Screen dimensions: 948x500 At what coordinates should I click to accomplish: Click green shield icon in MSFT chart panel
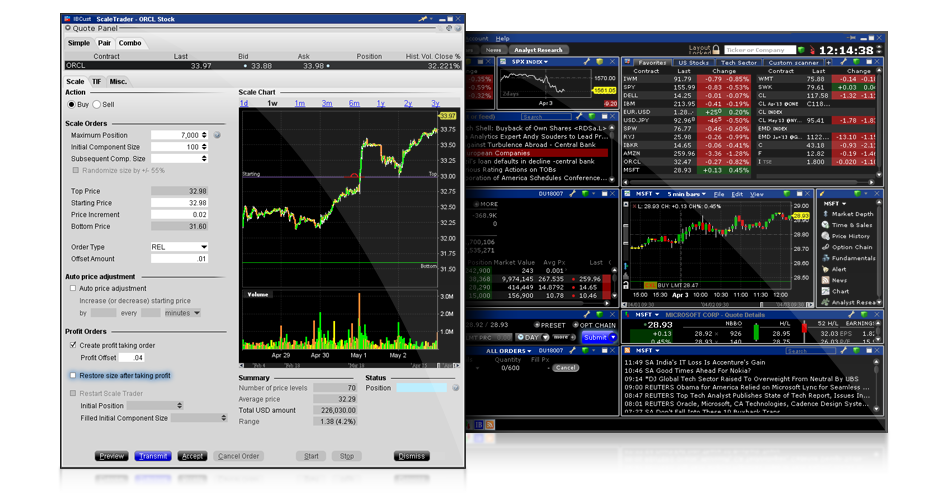point(787,193)
